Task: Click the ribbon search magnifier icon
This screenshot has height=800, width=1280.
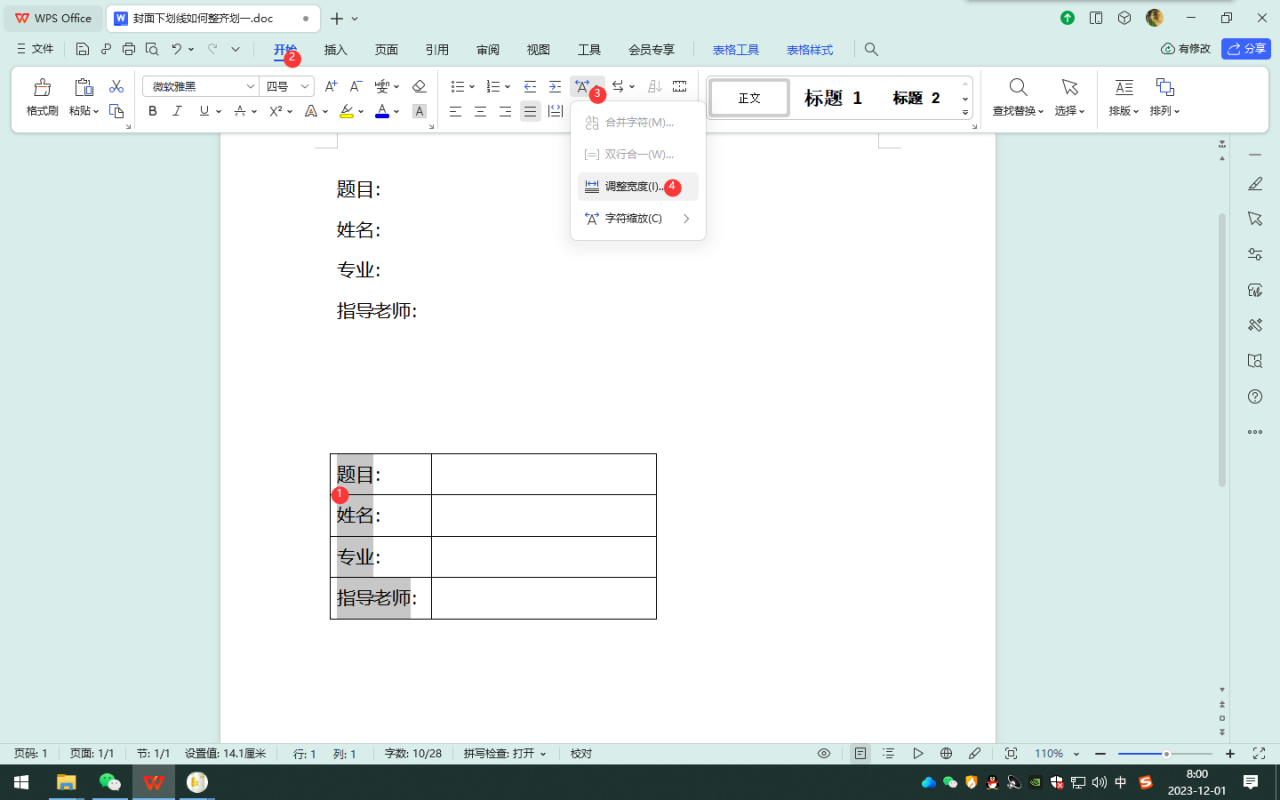Action: point(871,49)
